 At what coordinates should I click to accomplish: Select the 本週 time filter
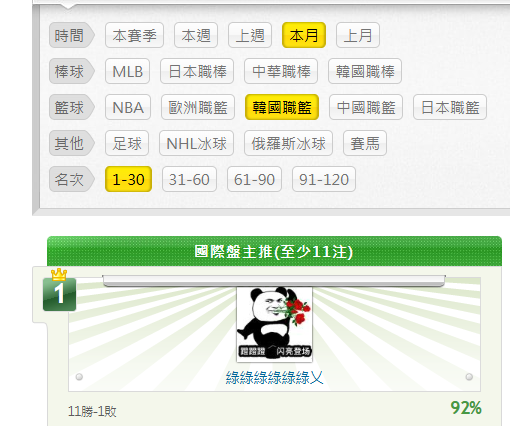[196, 35]
